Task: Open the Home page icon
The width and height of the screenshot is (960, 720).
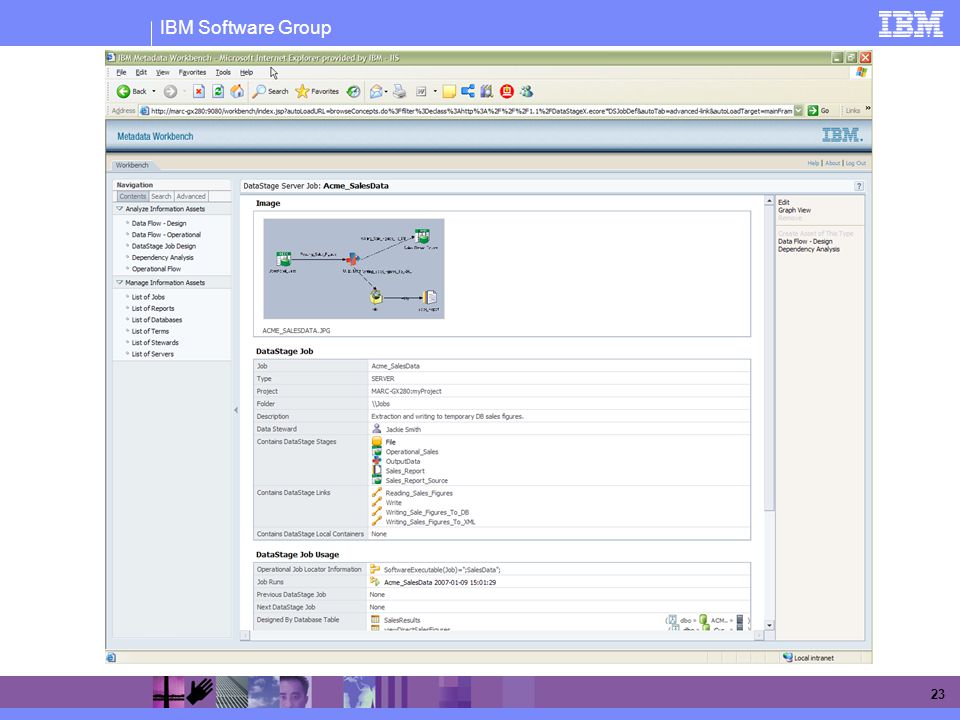Action: [238, 91]
